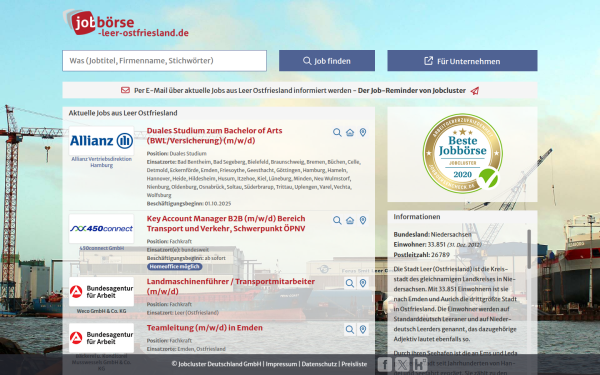Image resolution: width=600 pixels, height=375 pixels.
Task: Open the Facebook icon in footer
Action: click(385, 364)
